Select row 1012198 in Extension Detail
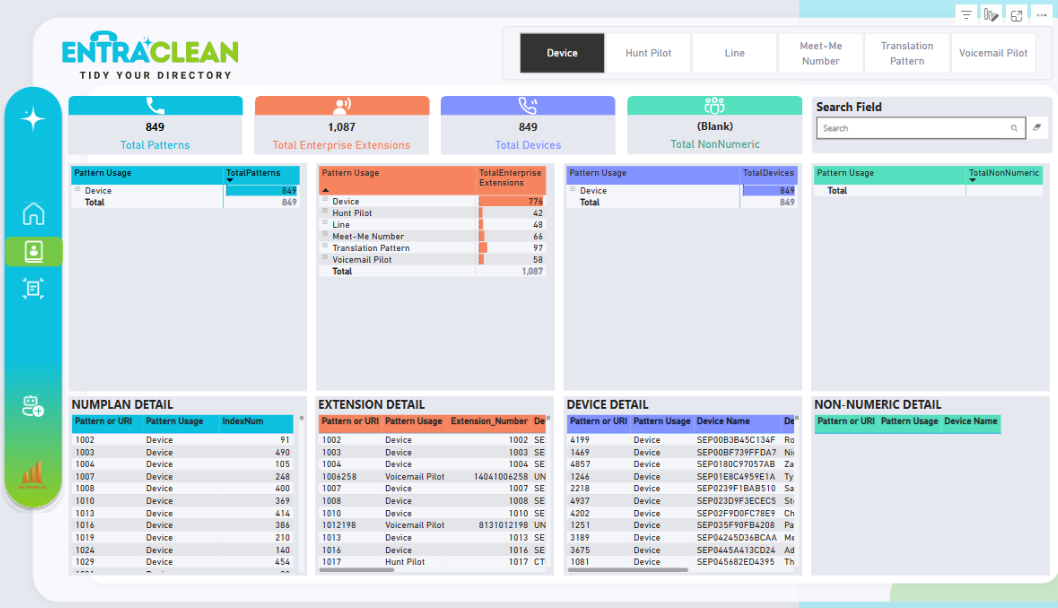The image size is (1058, 608). click(x=433, y=525)
